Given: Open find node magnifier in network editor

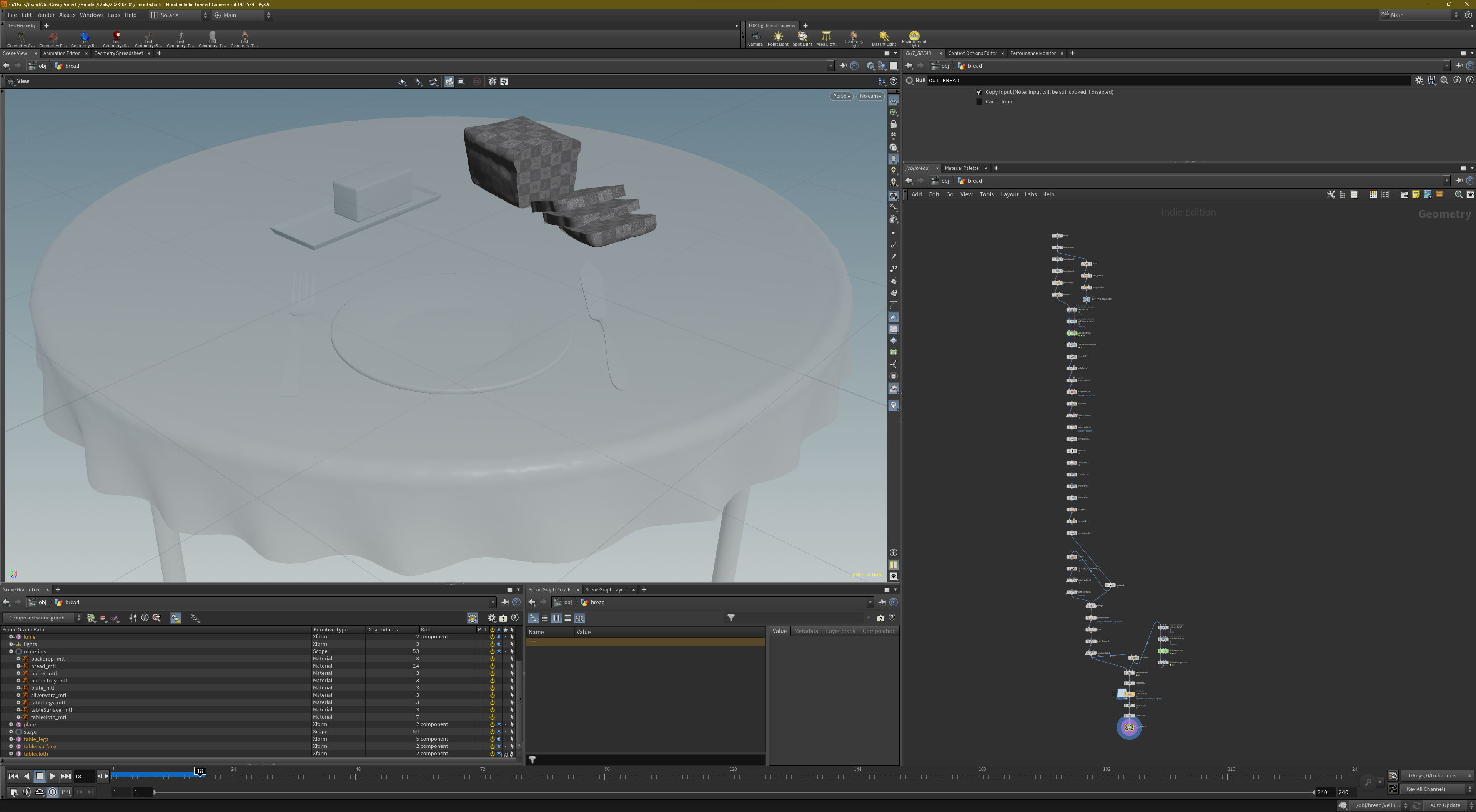Looking at the screenshot, I should [1459, 195].
